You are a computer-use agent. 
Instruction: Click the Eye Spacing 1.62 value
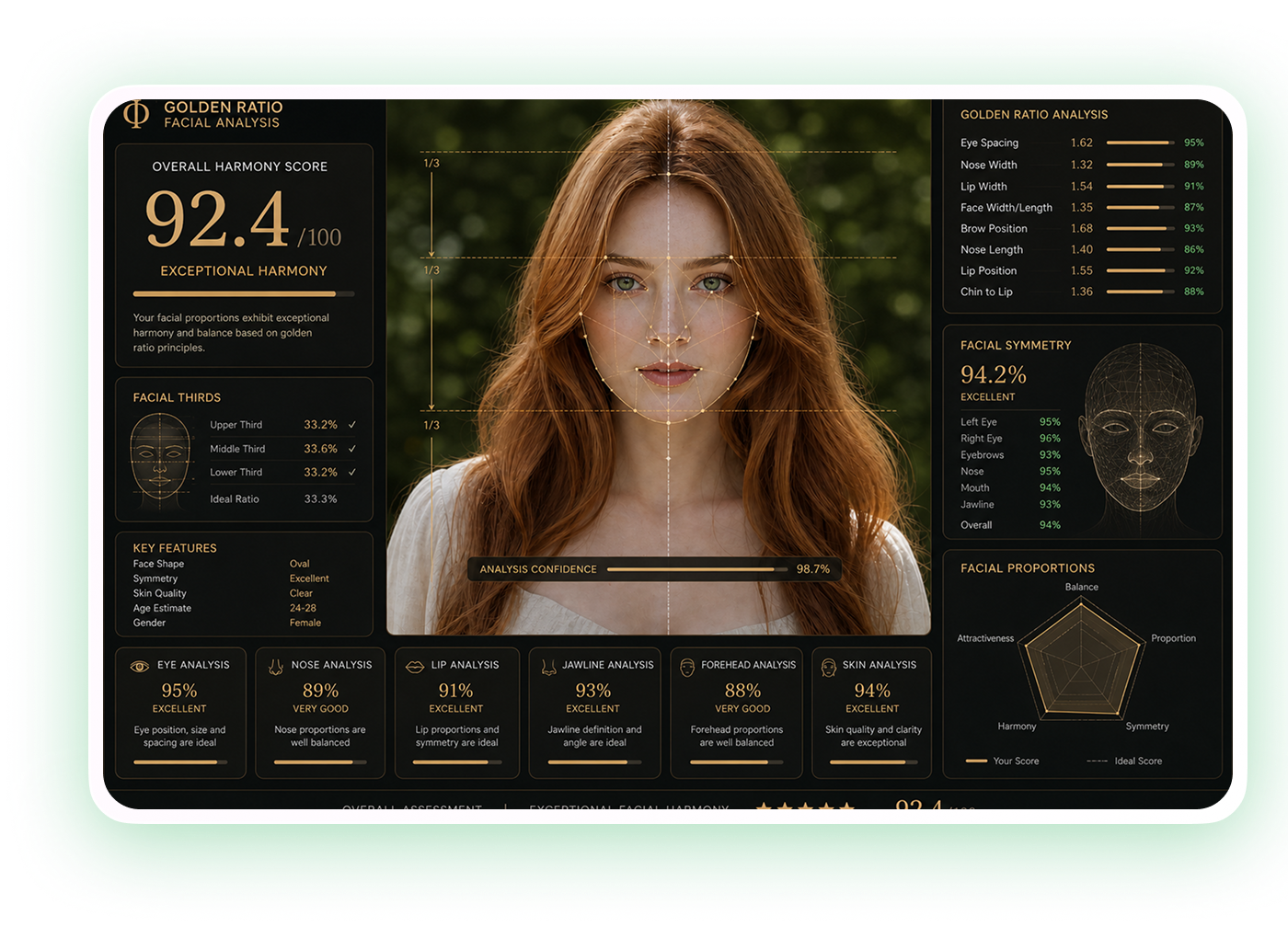1082,143
